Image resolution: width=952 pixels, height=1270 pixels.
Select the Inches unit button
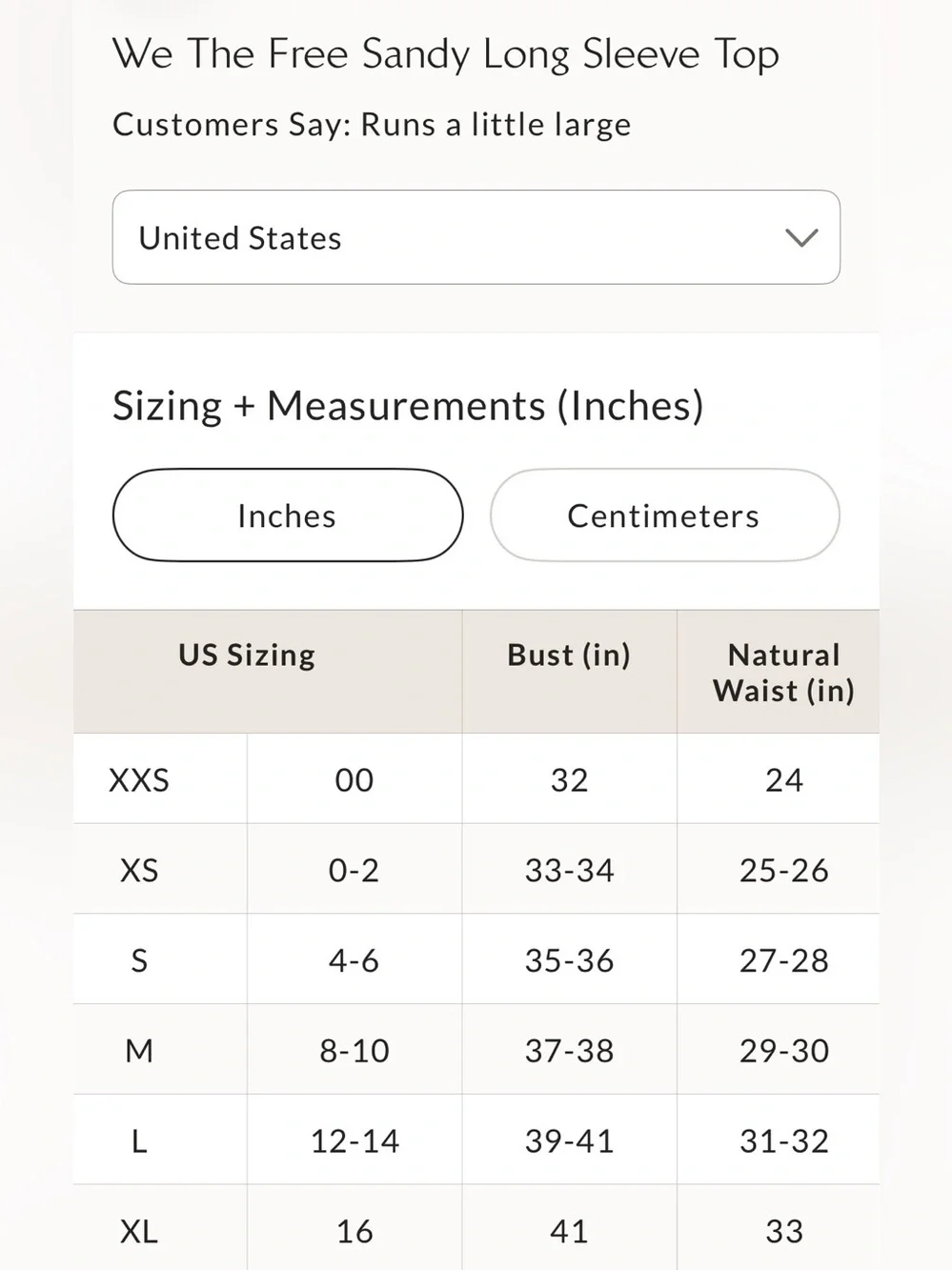(288, 515)
